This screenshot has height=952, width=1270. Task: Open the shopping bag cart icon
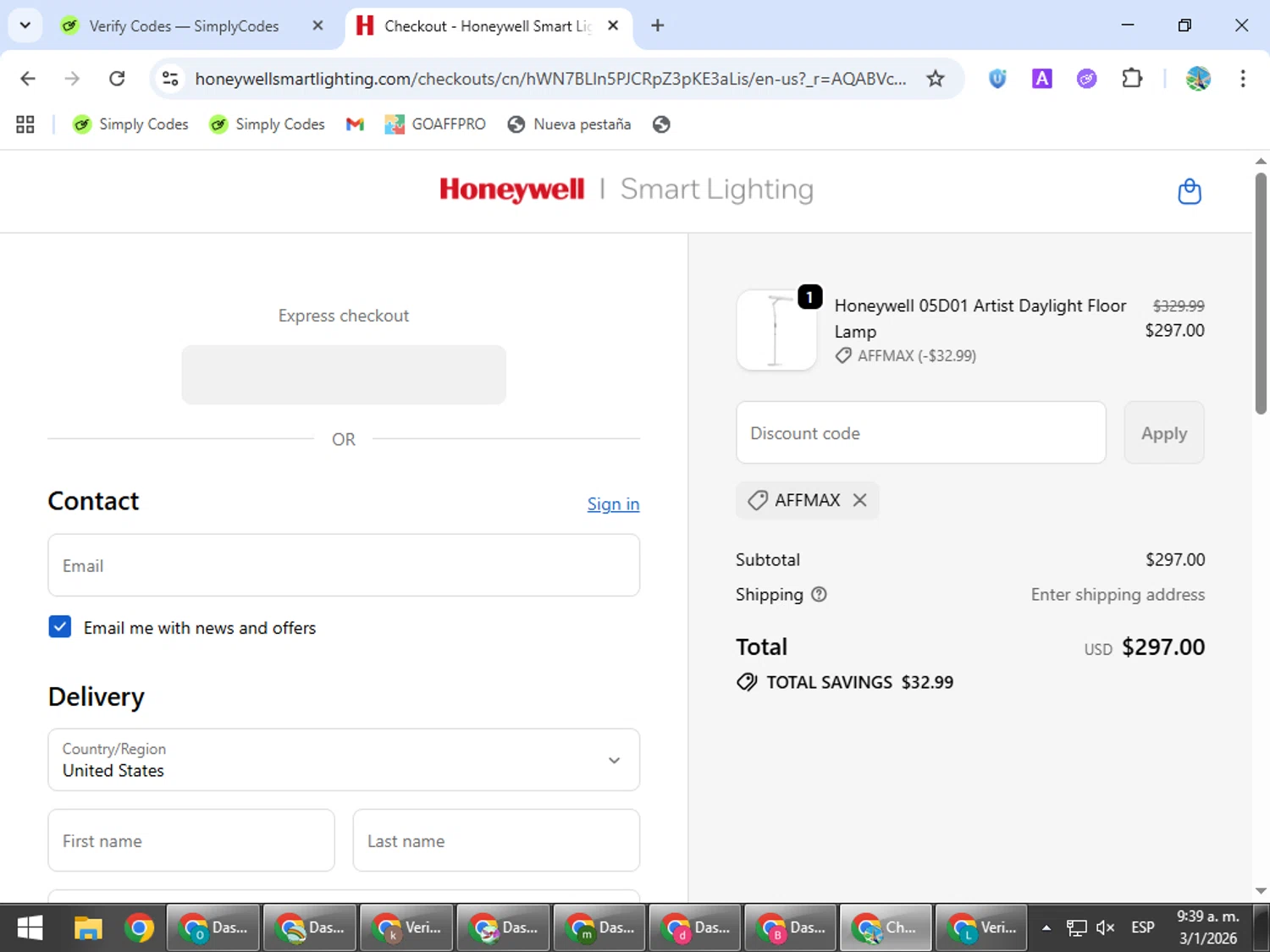coord(1190,191)
